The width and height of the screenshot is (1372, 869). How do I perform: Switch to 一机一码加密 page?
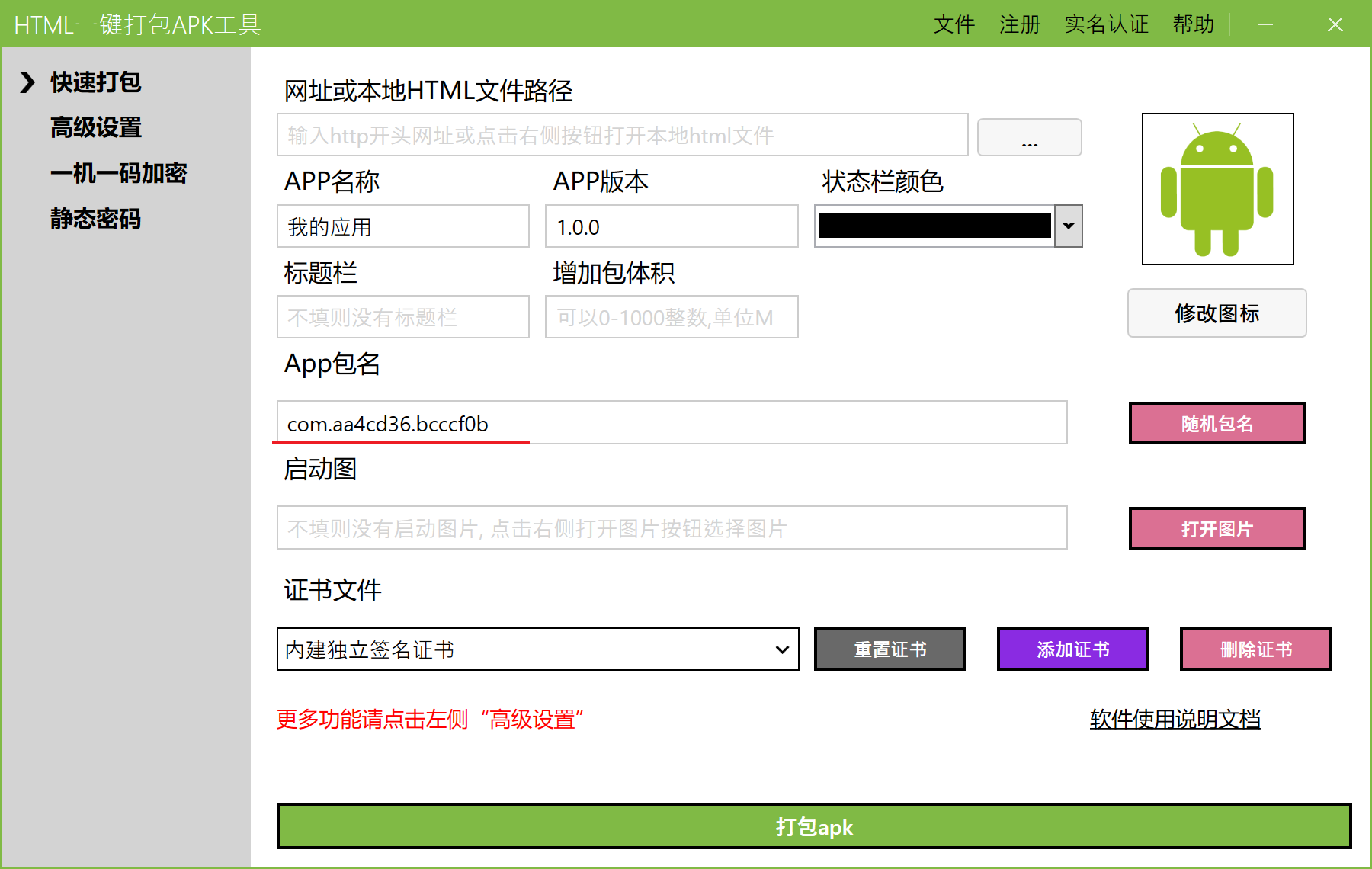coord(120,173)
